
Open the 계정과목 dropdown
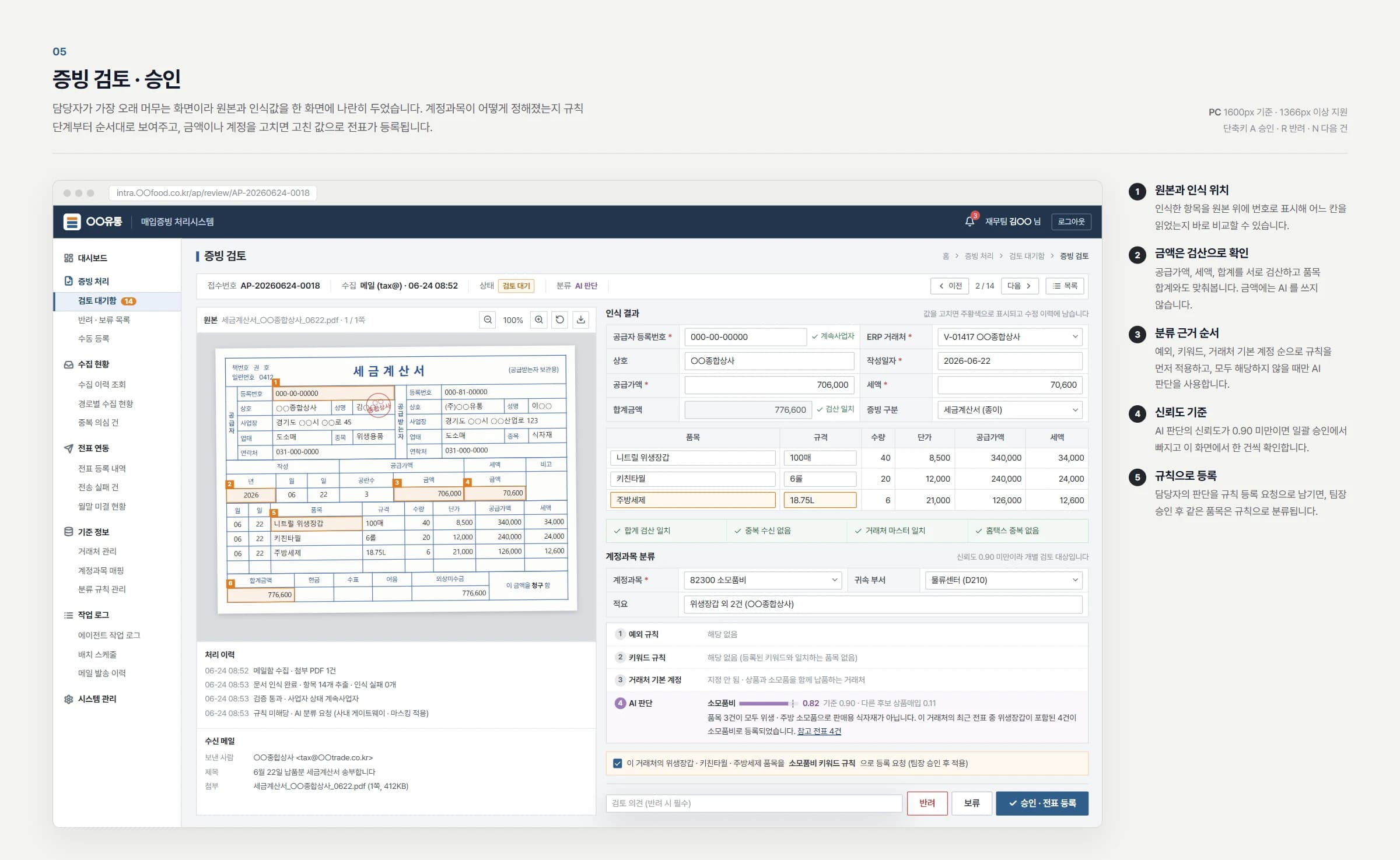pyautogui.click(x=762, y=580)
